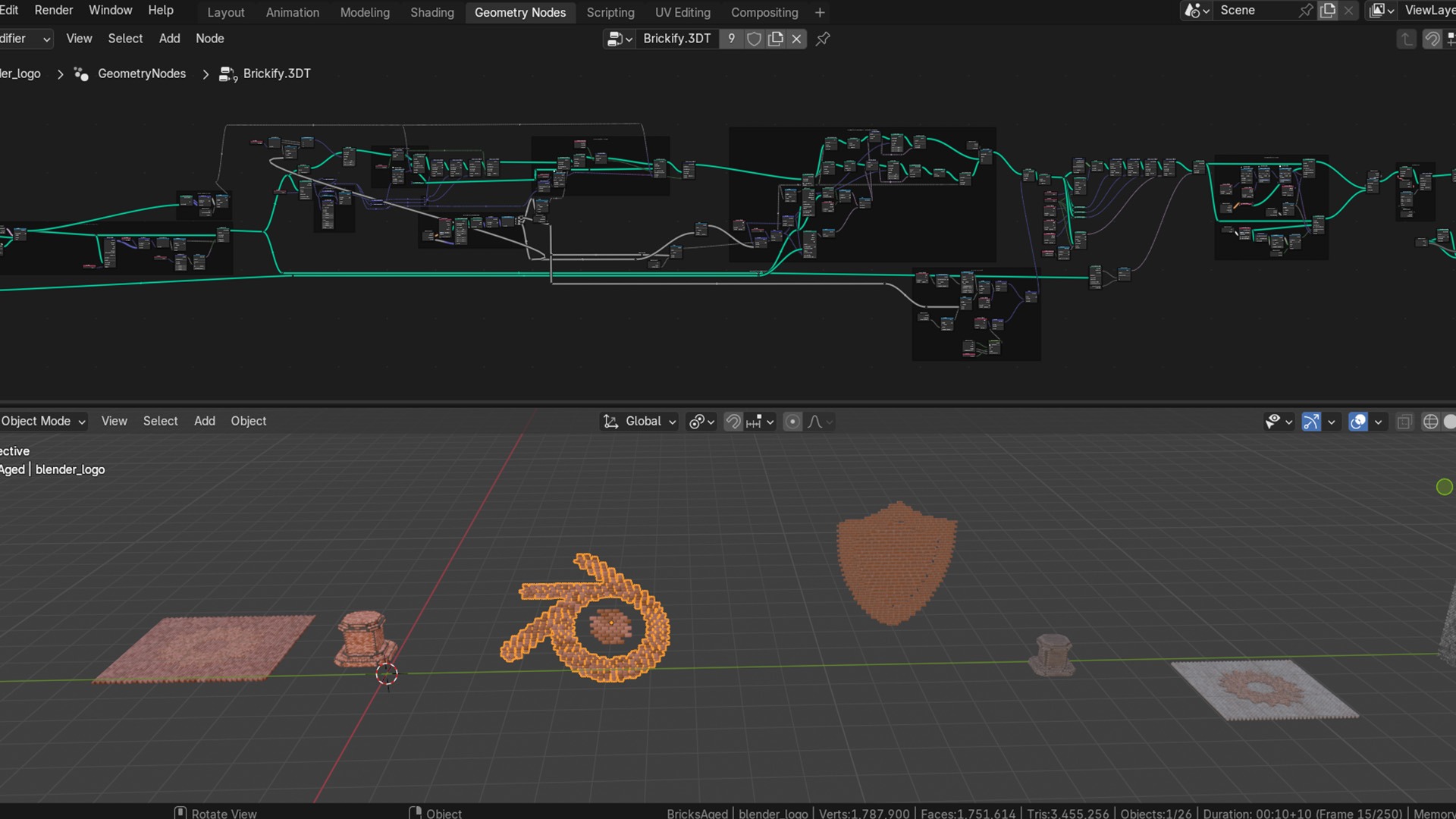Switch to the Scripting workspace tab

click(610, 12)
